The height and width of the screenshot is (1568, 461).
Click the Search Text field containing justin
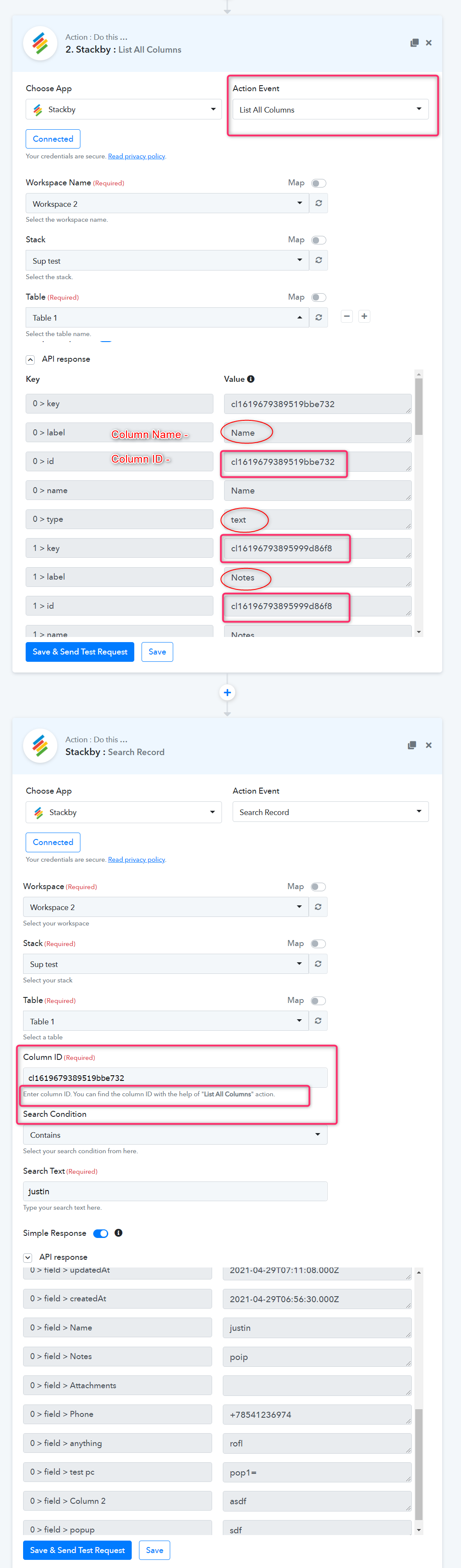pyautogui.click(x=175, y=1191)
